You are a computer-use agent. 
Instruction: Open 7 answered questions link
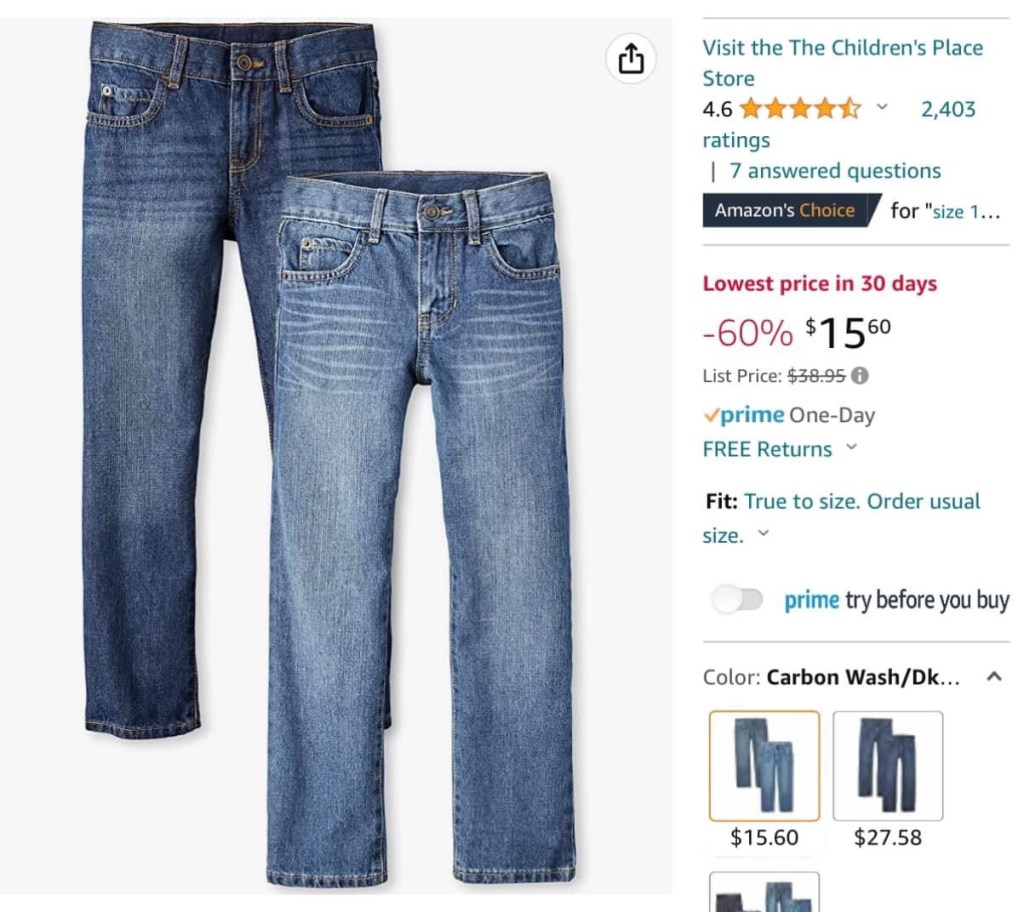pos(835,171)
